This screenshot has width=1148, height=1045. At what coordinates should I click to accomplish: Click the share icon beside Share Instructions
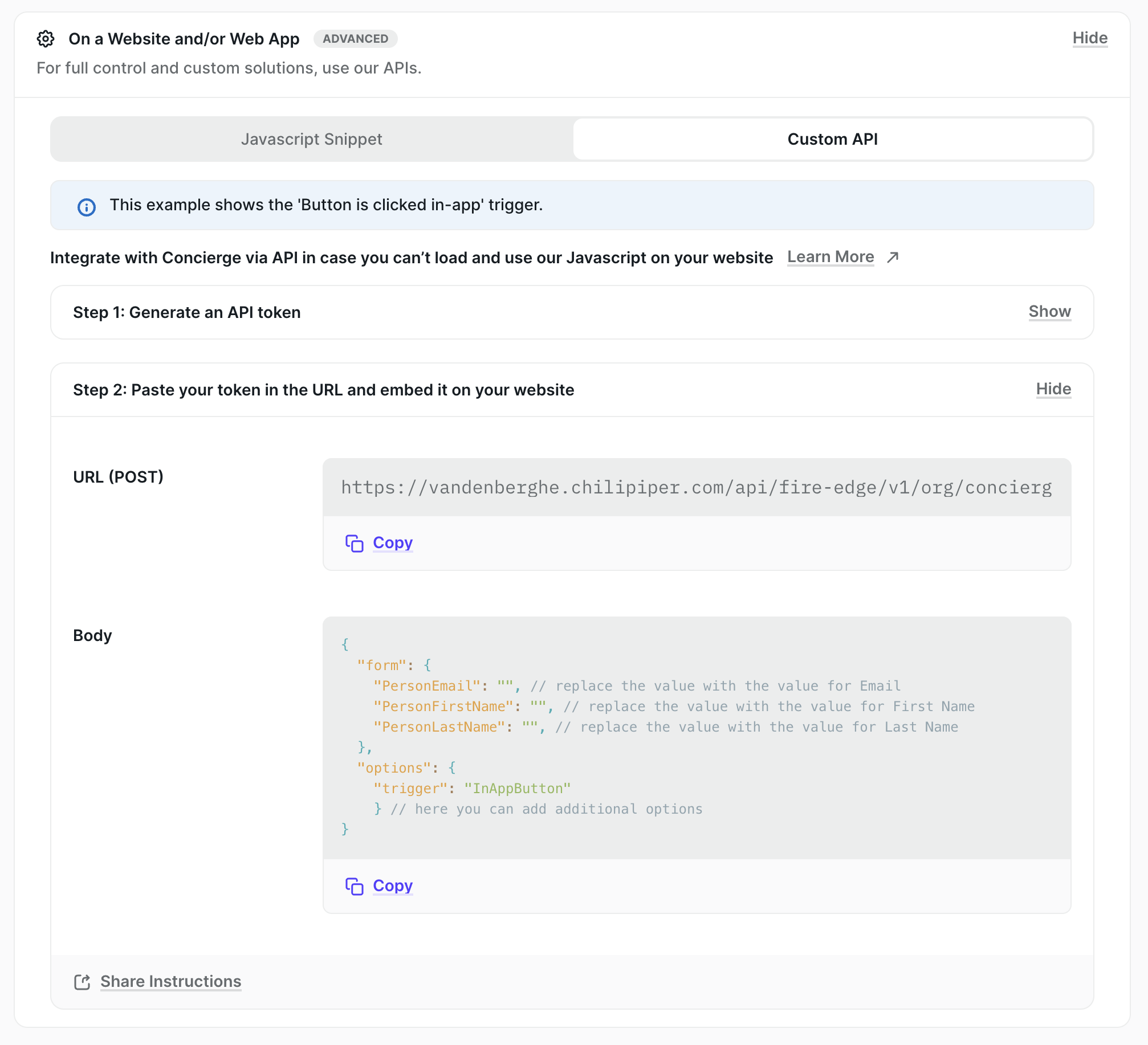[x=82, y=982]
